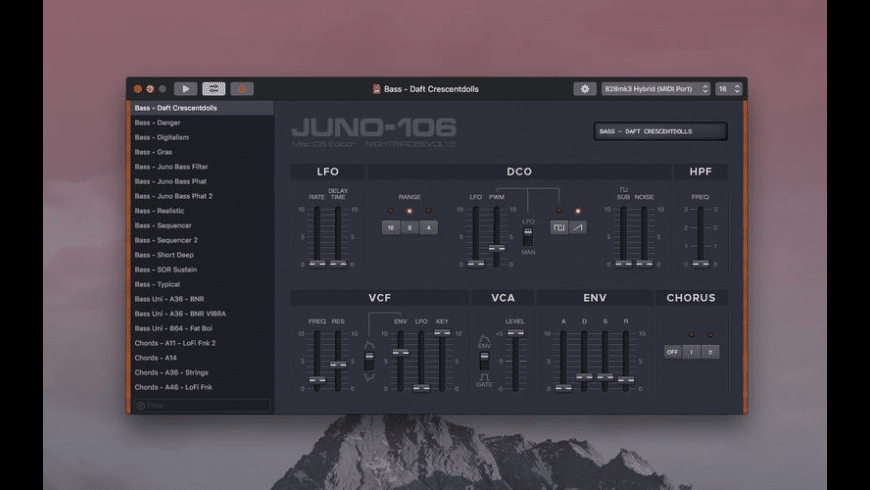The width and height of the screenshot is (870, 490).
Task: Select the Bass - Danger preset
Action: click(202, 123)
